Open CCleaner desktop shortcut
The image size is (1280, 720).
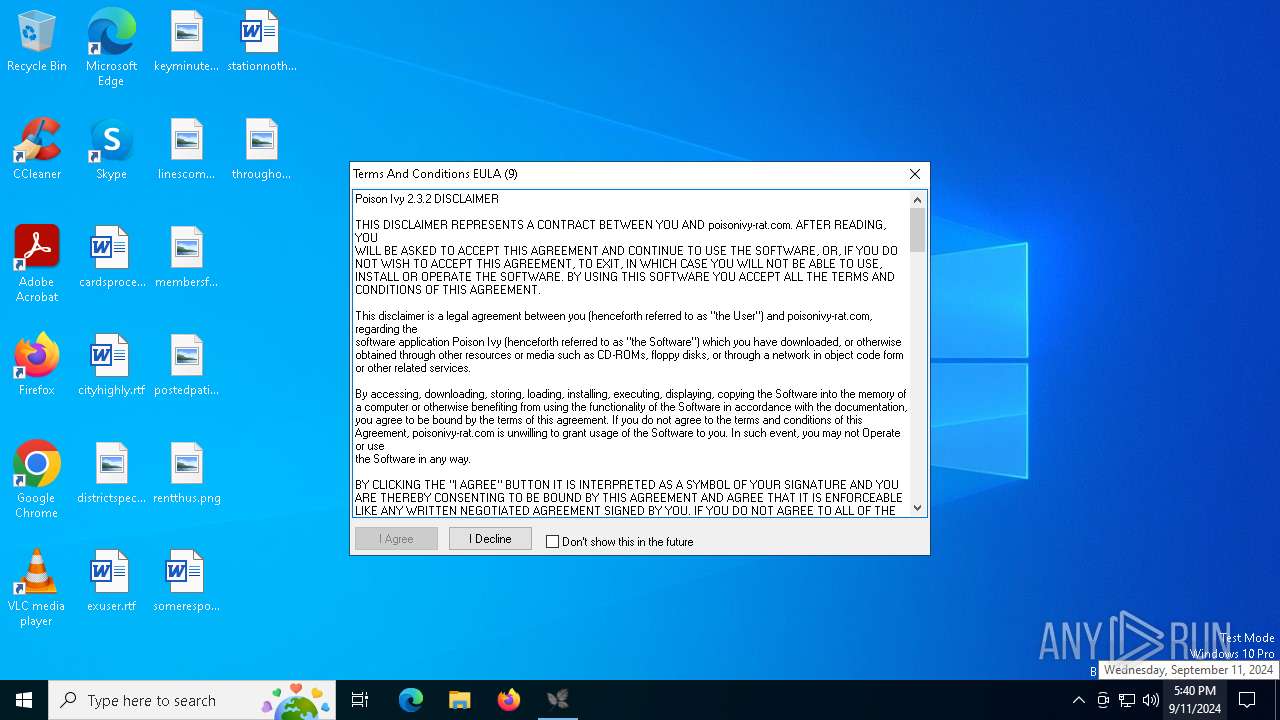(37, 149)
